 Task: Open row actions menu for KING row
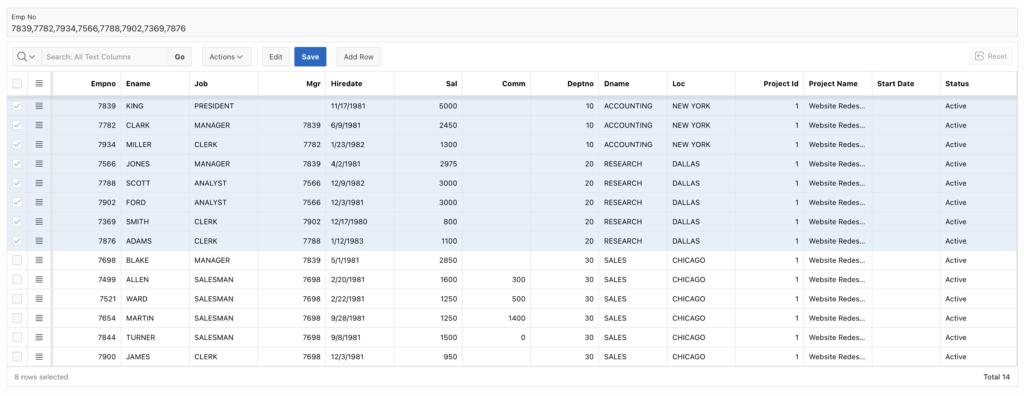click(39, 106)
